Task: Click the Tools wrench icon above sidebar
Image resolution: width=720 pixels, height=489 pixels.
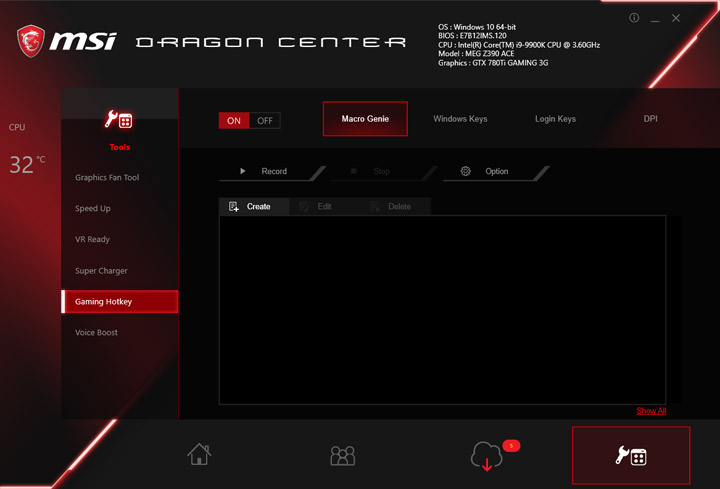Action: click(x=119, y=119)
